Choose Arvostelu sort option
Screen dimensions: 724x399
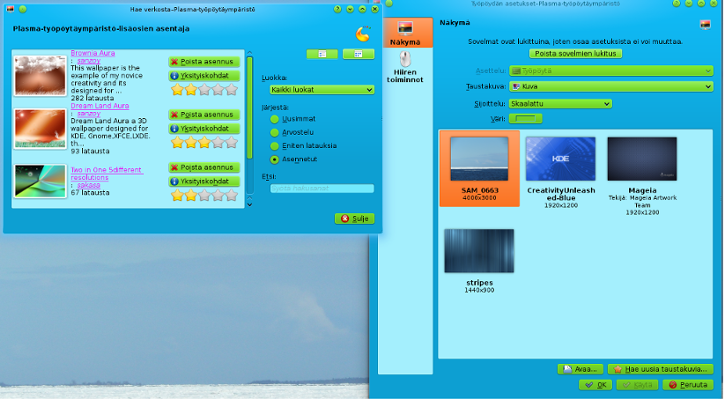(274, 133)
